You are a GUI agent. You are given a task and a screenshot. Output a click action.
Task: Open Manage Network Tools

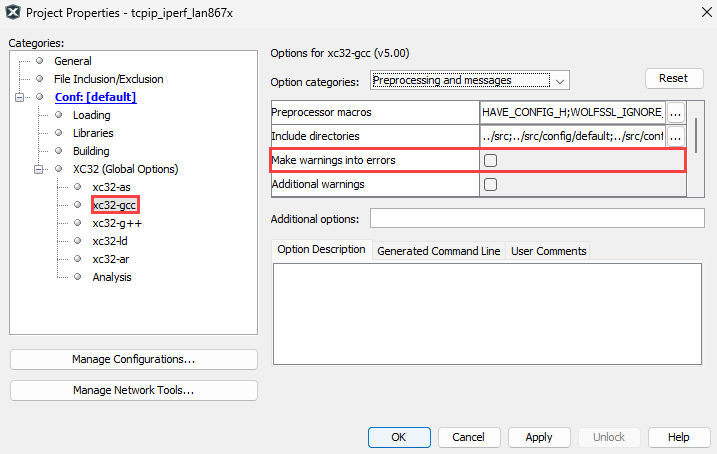pyautogui.click(x=133, y=390)
